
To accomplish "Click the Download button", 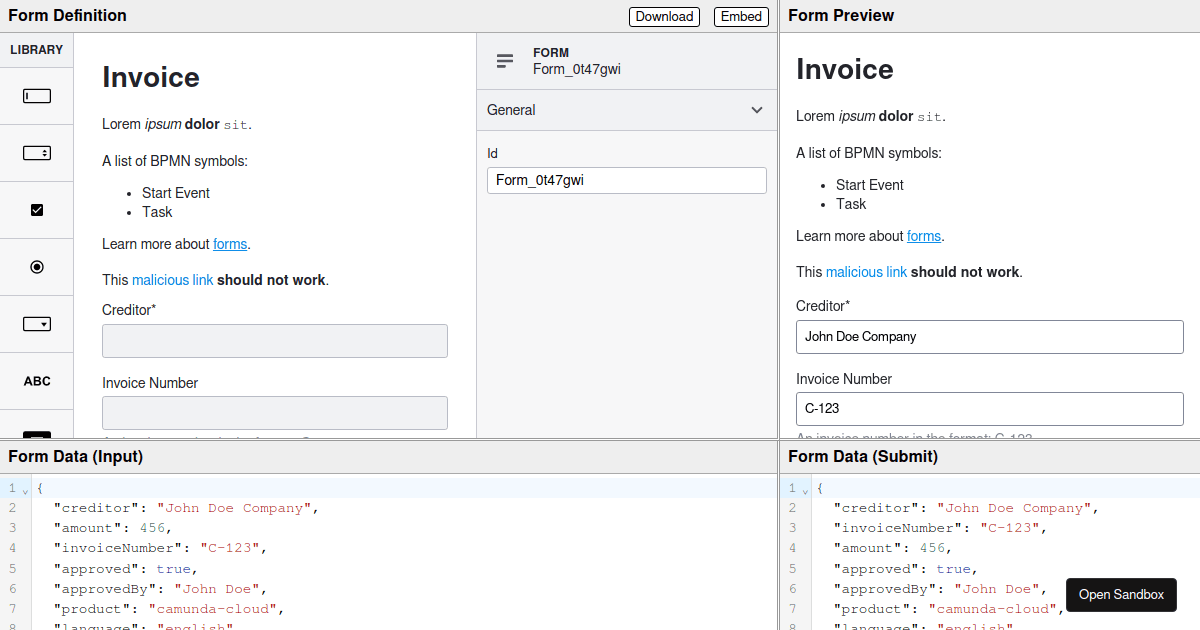I will point(664,16).
